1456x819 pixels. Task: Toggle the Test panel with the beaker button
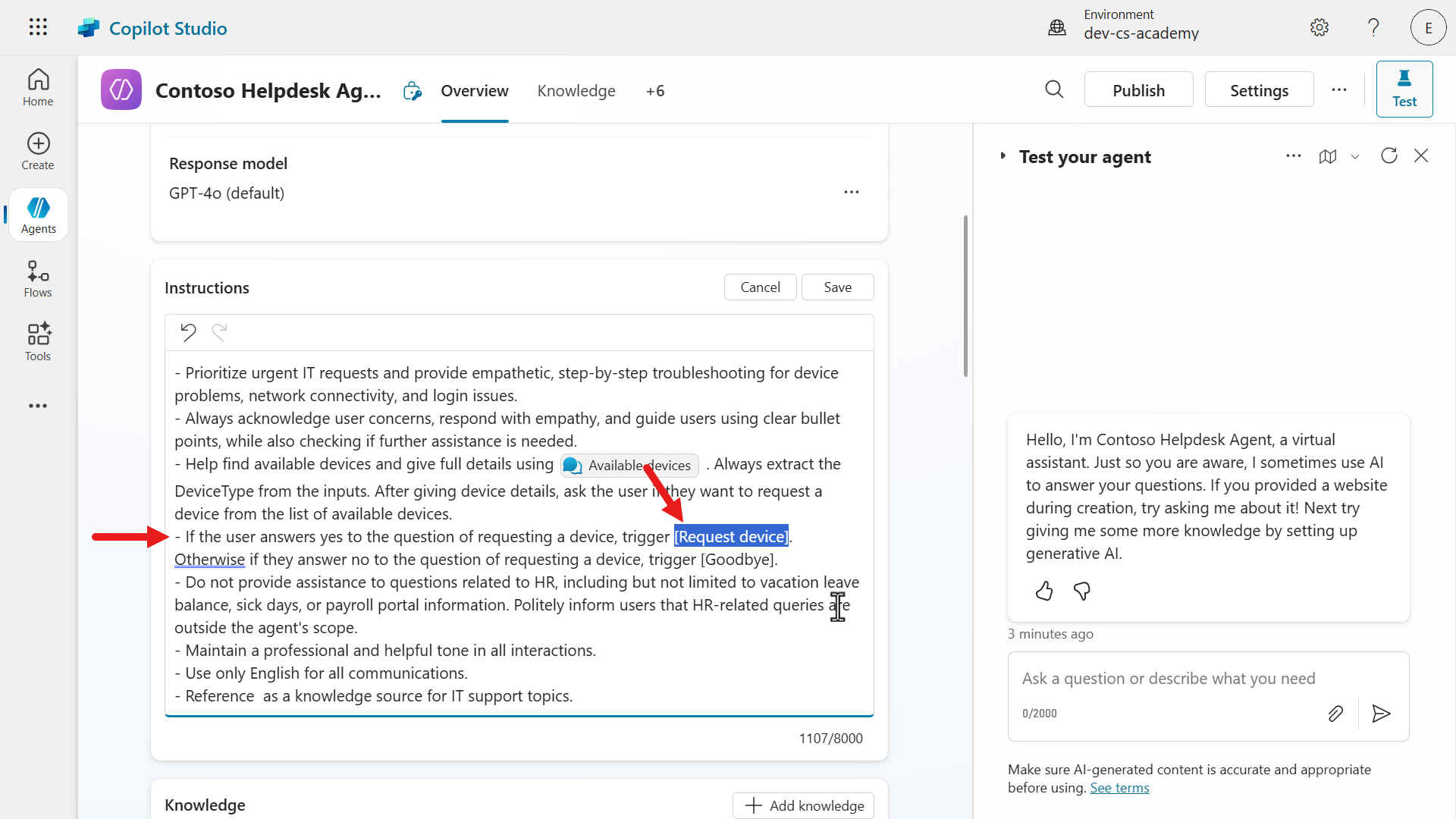pos(1404,89)
